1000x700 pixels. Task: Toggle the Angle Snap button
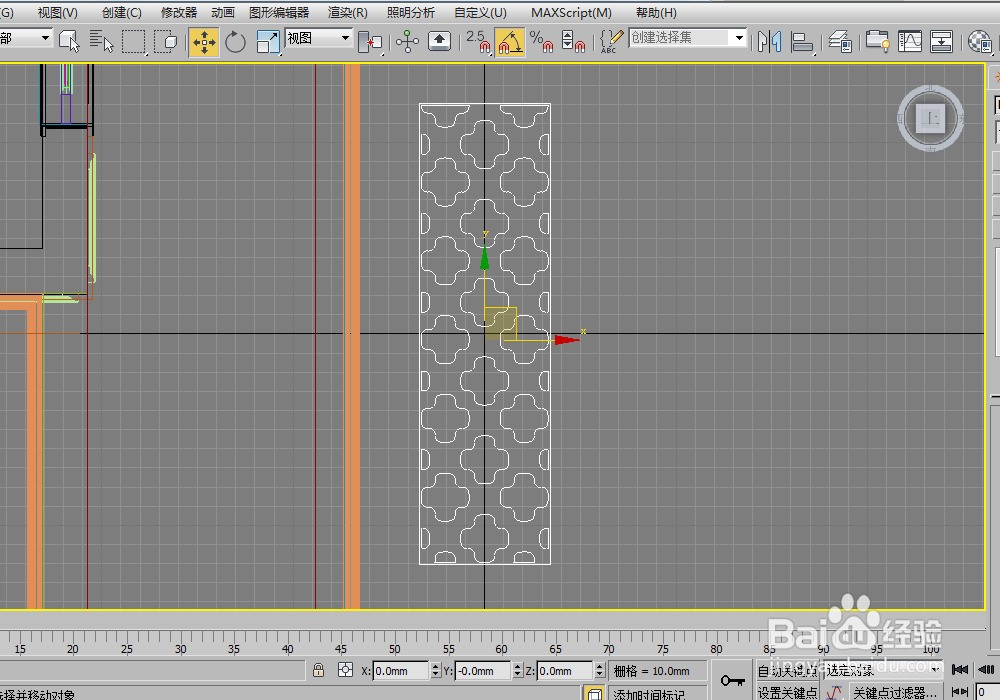click(x=509, y=41)
